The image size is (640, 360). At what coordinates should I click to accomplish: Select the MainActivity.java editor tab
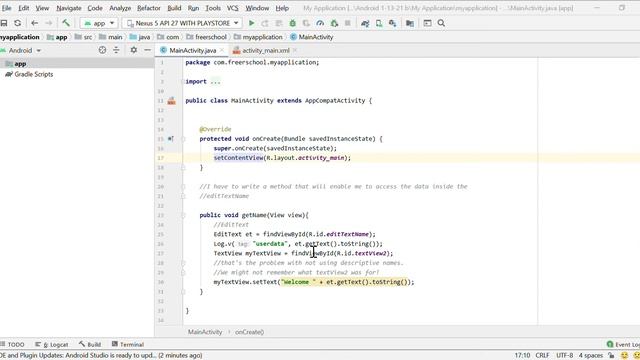coord(192,50)
